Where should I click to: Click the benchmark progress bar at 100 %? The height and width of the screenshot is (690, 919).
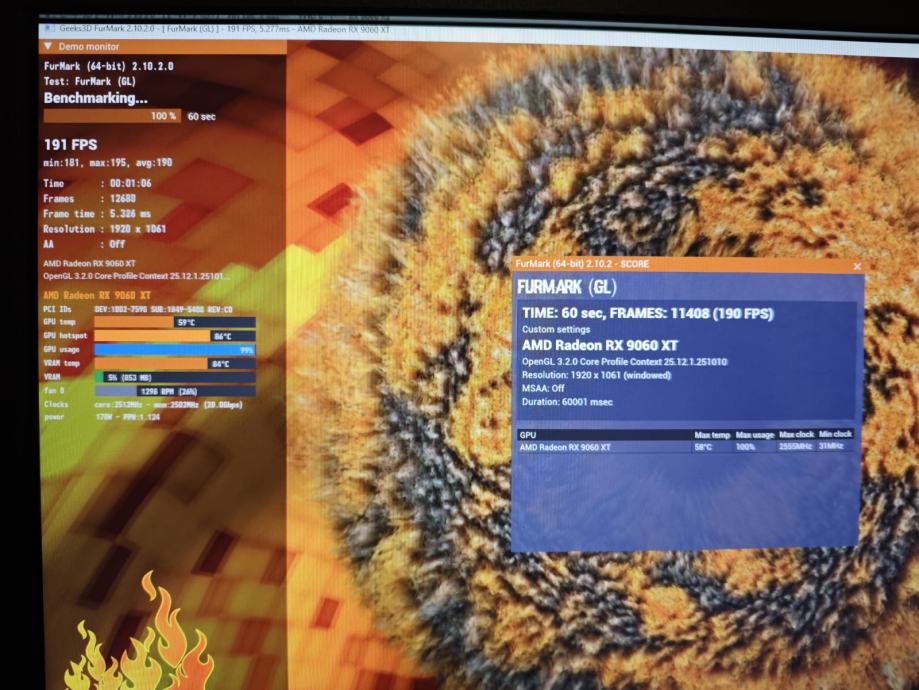[x=112, y=116]
